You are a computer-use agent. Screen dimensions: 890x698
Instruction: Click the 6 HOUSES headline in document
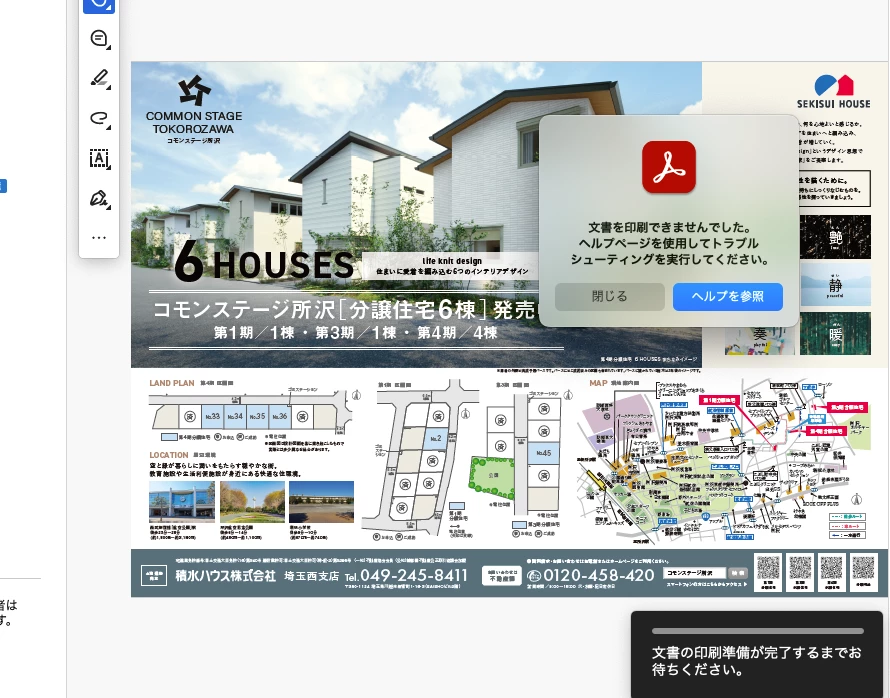(264, 262)
